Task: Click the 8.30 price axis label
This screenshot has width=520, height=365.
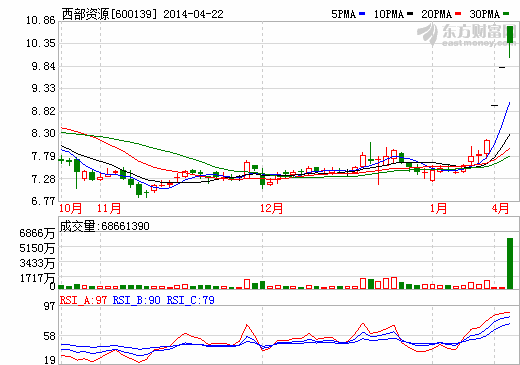Action: point(43,133)
